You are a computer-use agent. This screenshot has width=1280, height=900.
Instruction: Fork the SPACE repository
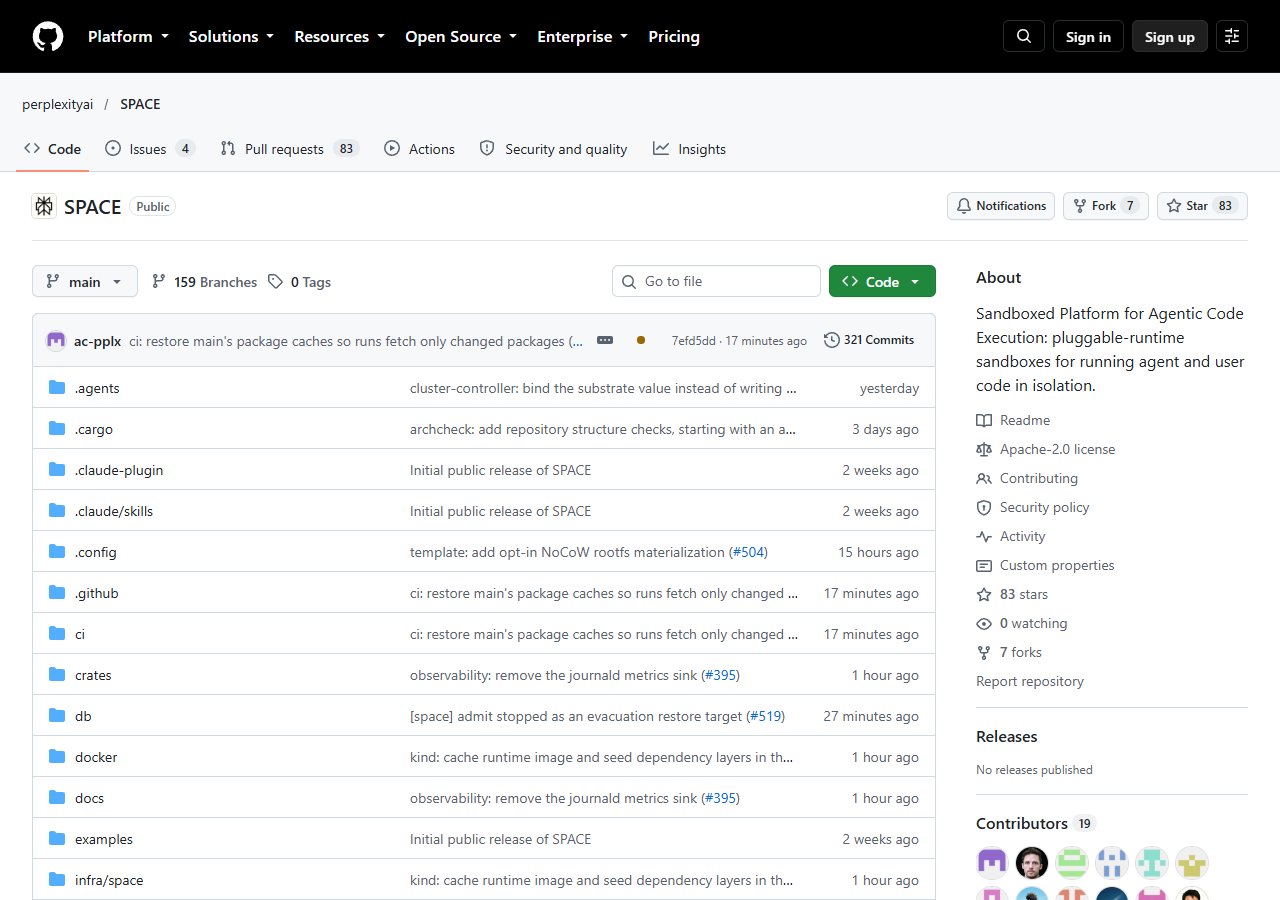pyautogui.click(x=1106, y=206)
